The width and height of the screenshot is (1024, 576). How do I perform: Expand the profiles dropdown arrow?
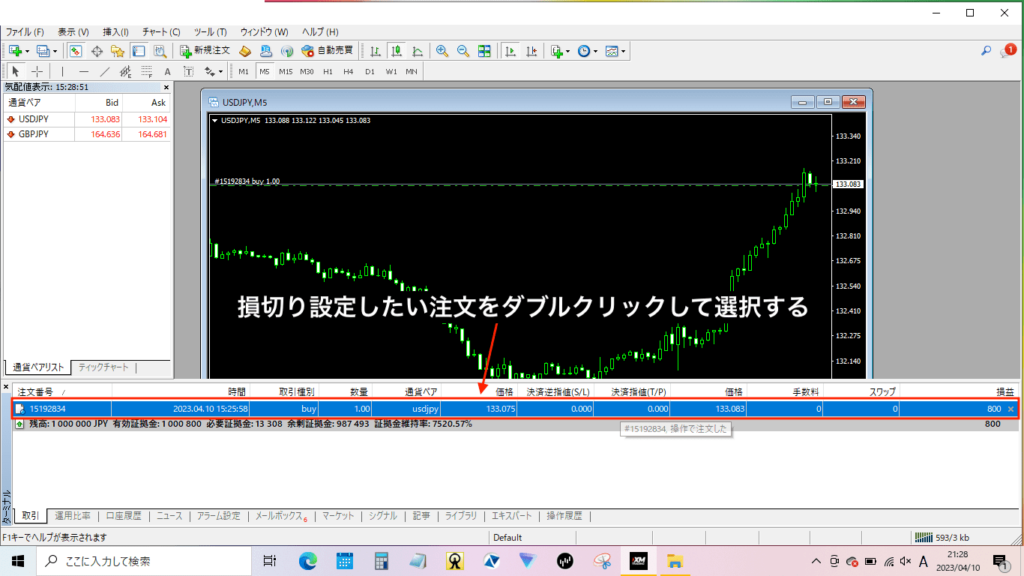[55, 52]
